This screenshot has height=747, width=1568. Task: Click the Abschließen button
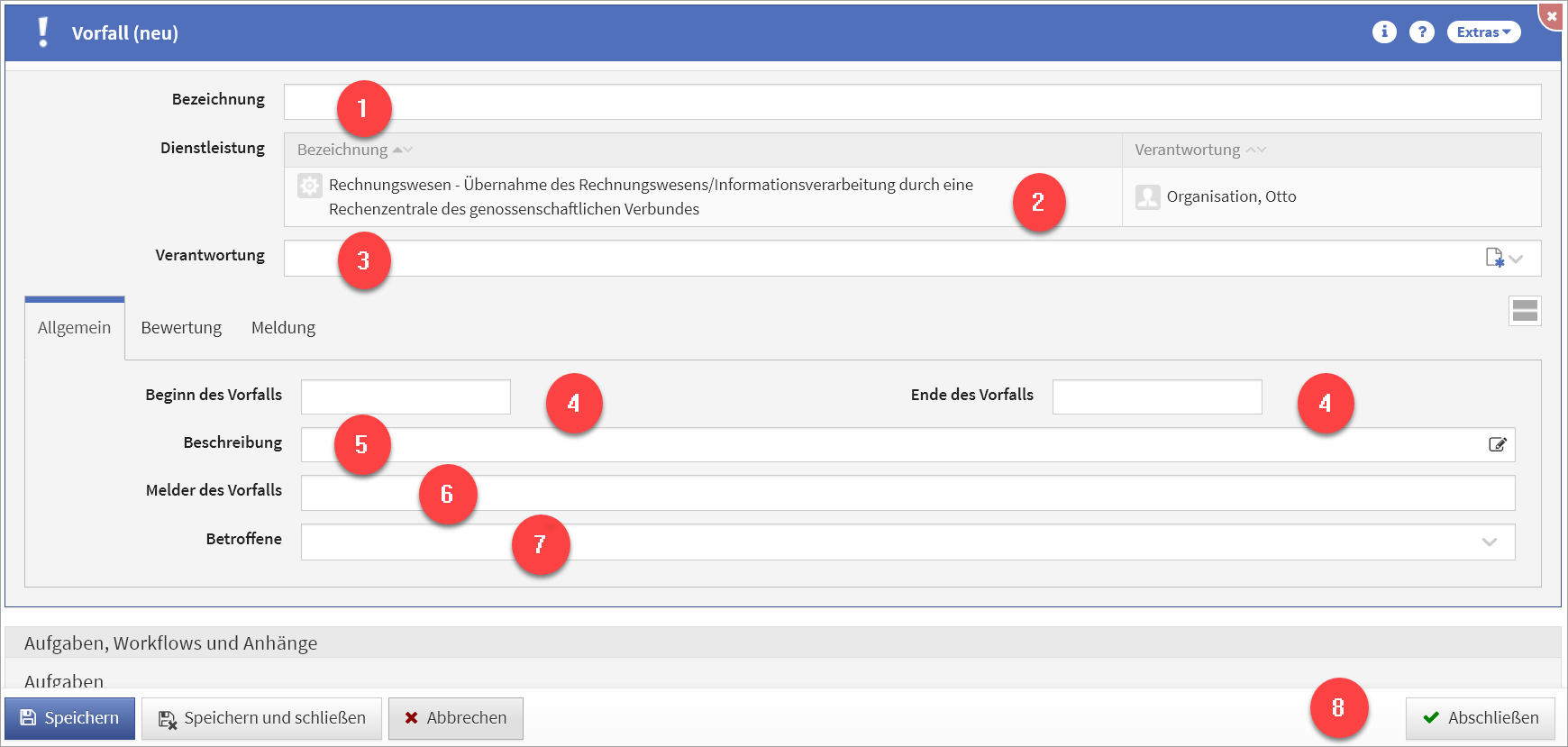(x=1480, y=718)
